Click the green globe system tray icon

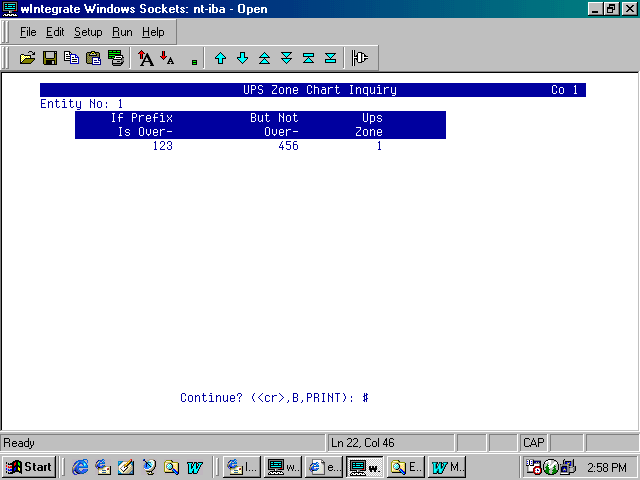click(x=551, y=467)
